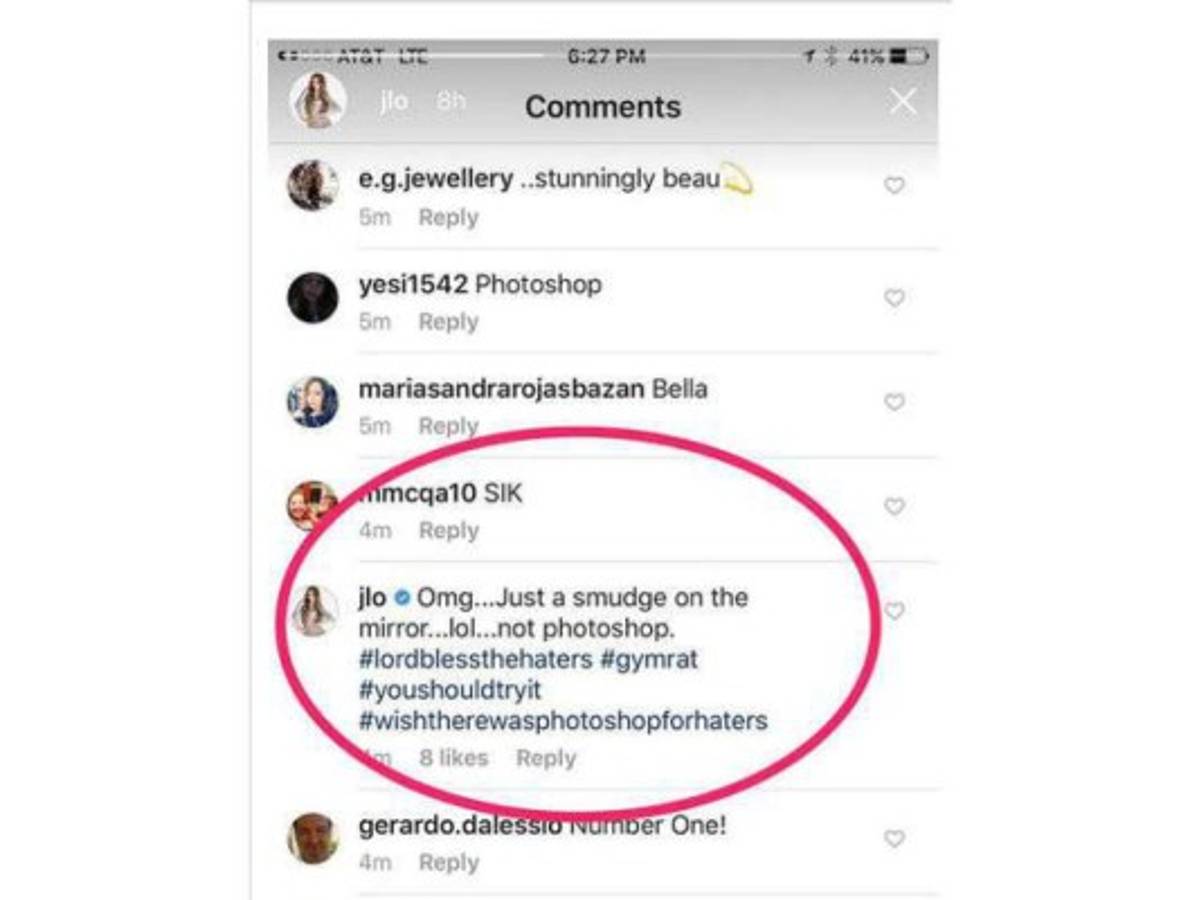Open e.g.jewellery's profile avatar
The width and height of the screenshot is (1199, 900).
coord(313,185)
